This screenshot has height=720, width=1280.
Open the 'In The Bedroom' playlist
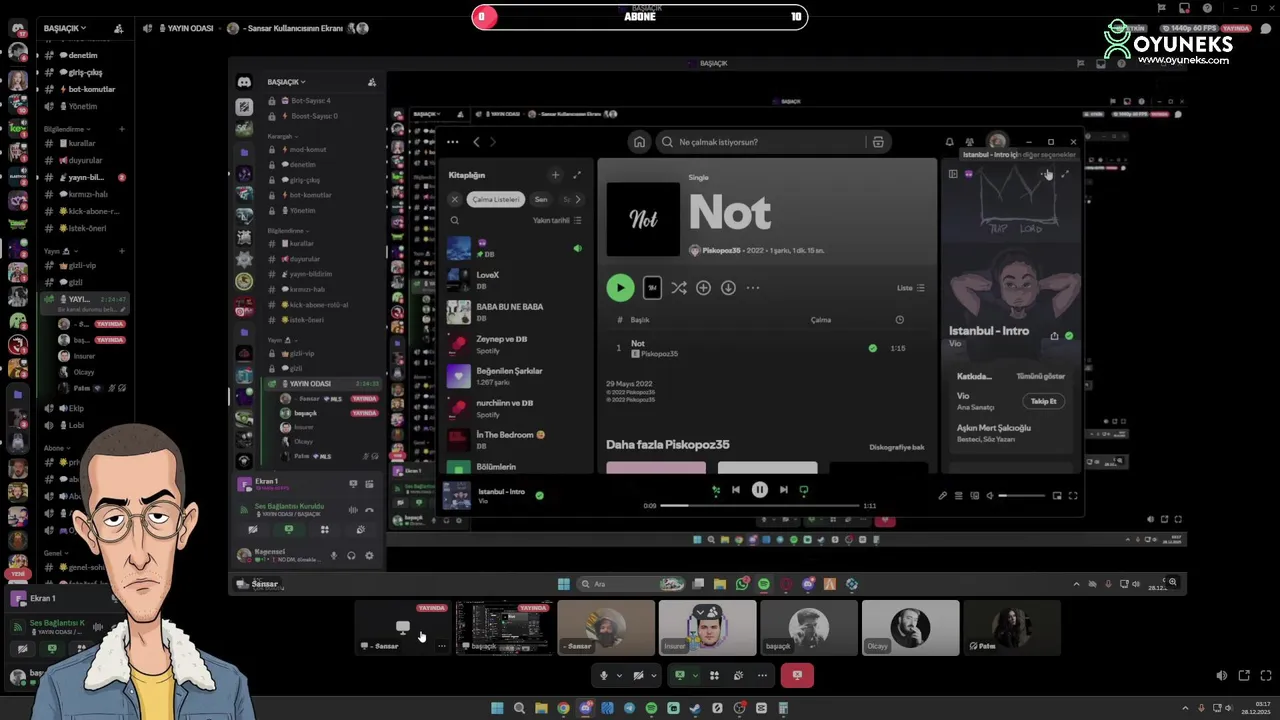pyautogui.click(x=515, y=440)
